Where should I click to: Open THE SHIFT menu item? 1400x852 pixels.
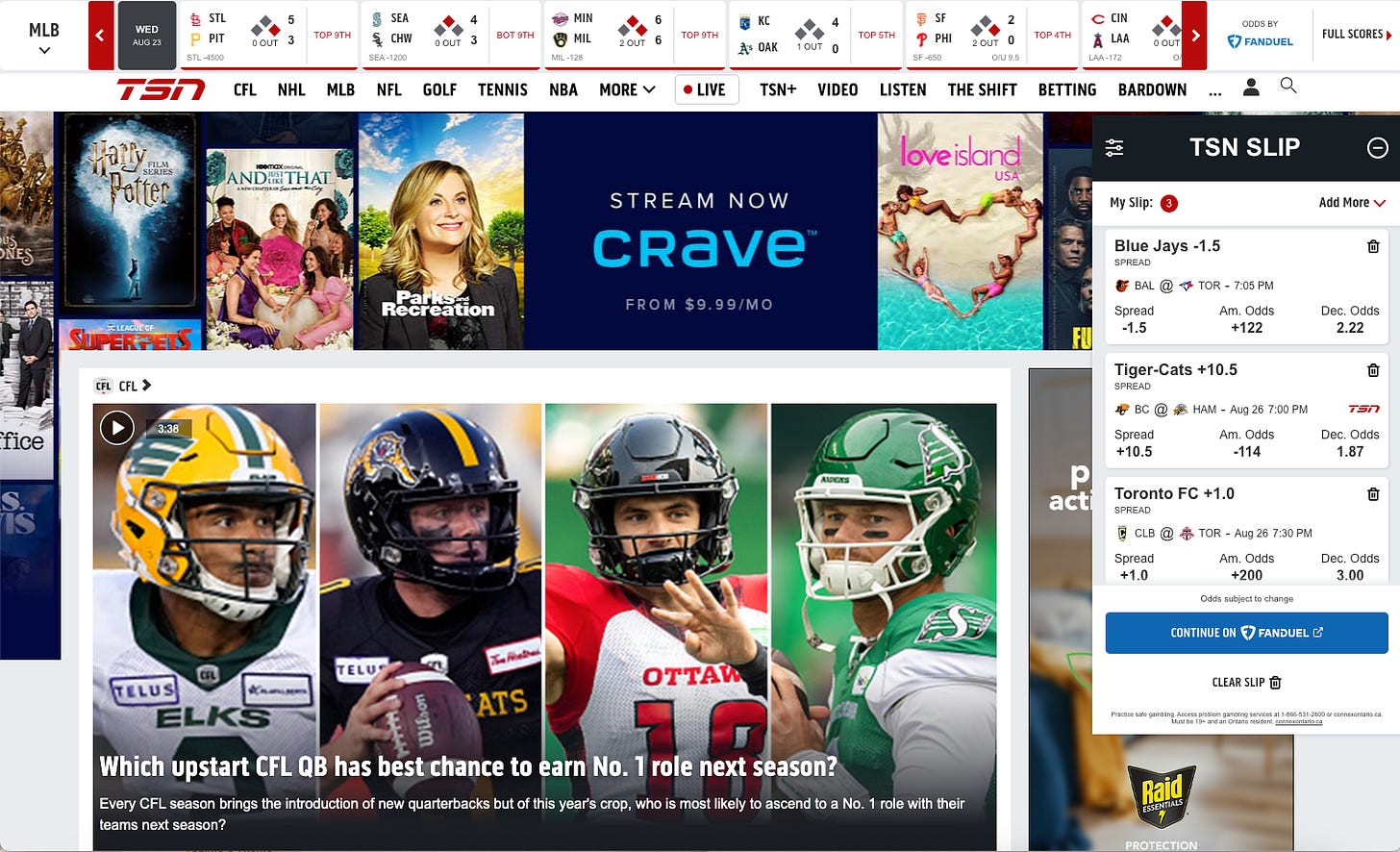[982, 89]
